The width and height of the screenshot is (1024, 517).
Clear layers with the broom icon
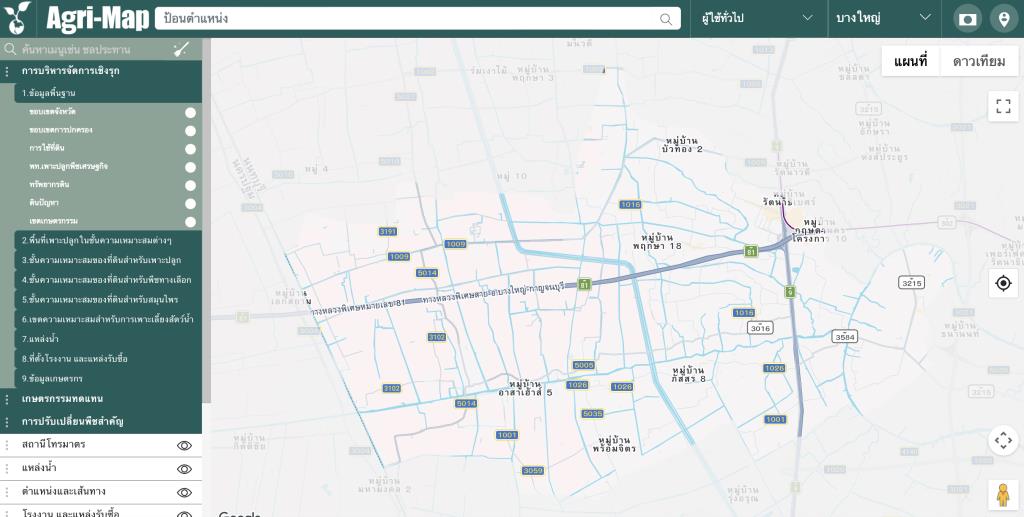pyautogui.click(x=181, y=49)
